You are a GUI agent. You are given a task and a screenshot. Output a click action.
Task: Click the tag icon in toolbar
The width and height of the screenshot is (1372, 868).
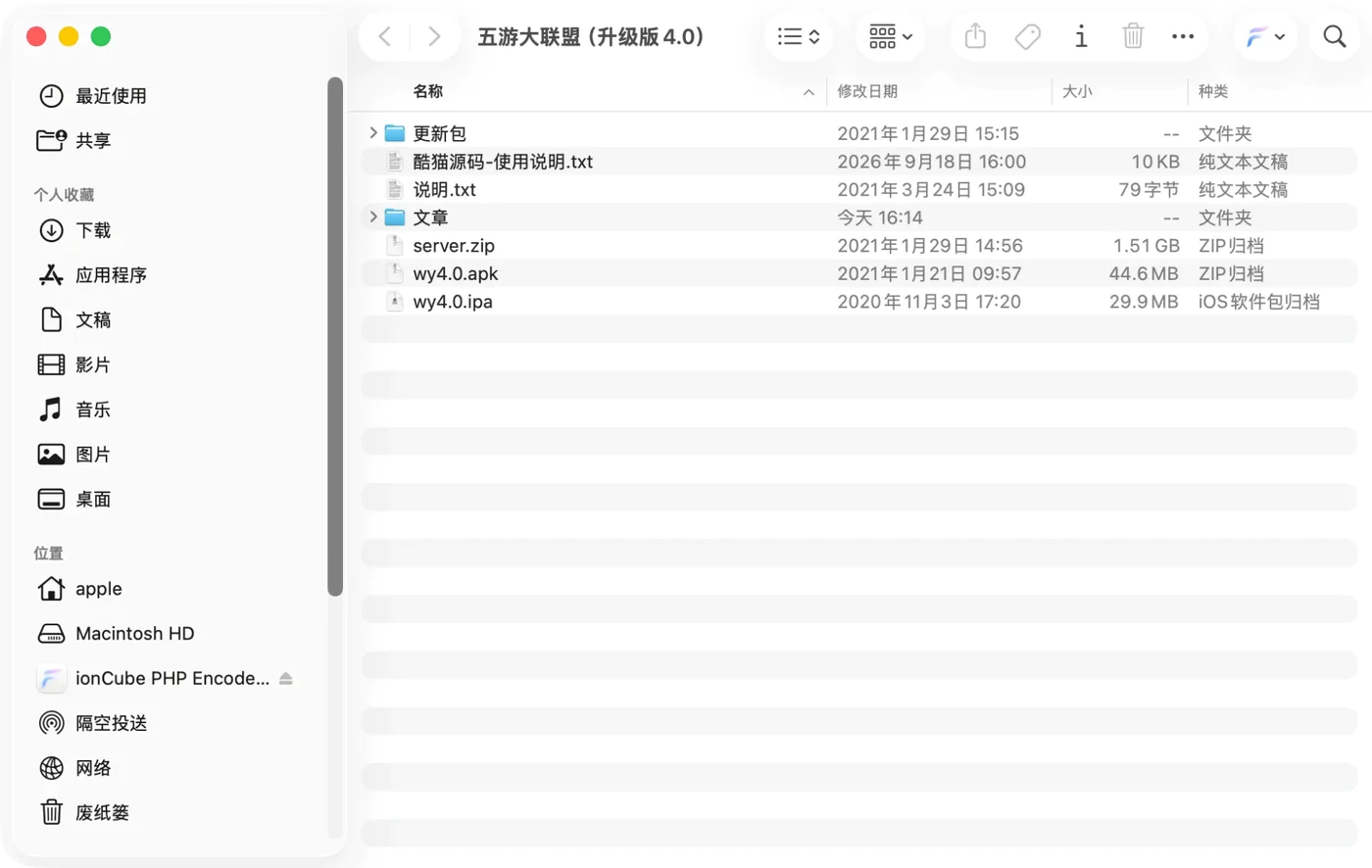coord(1027,37)
